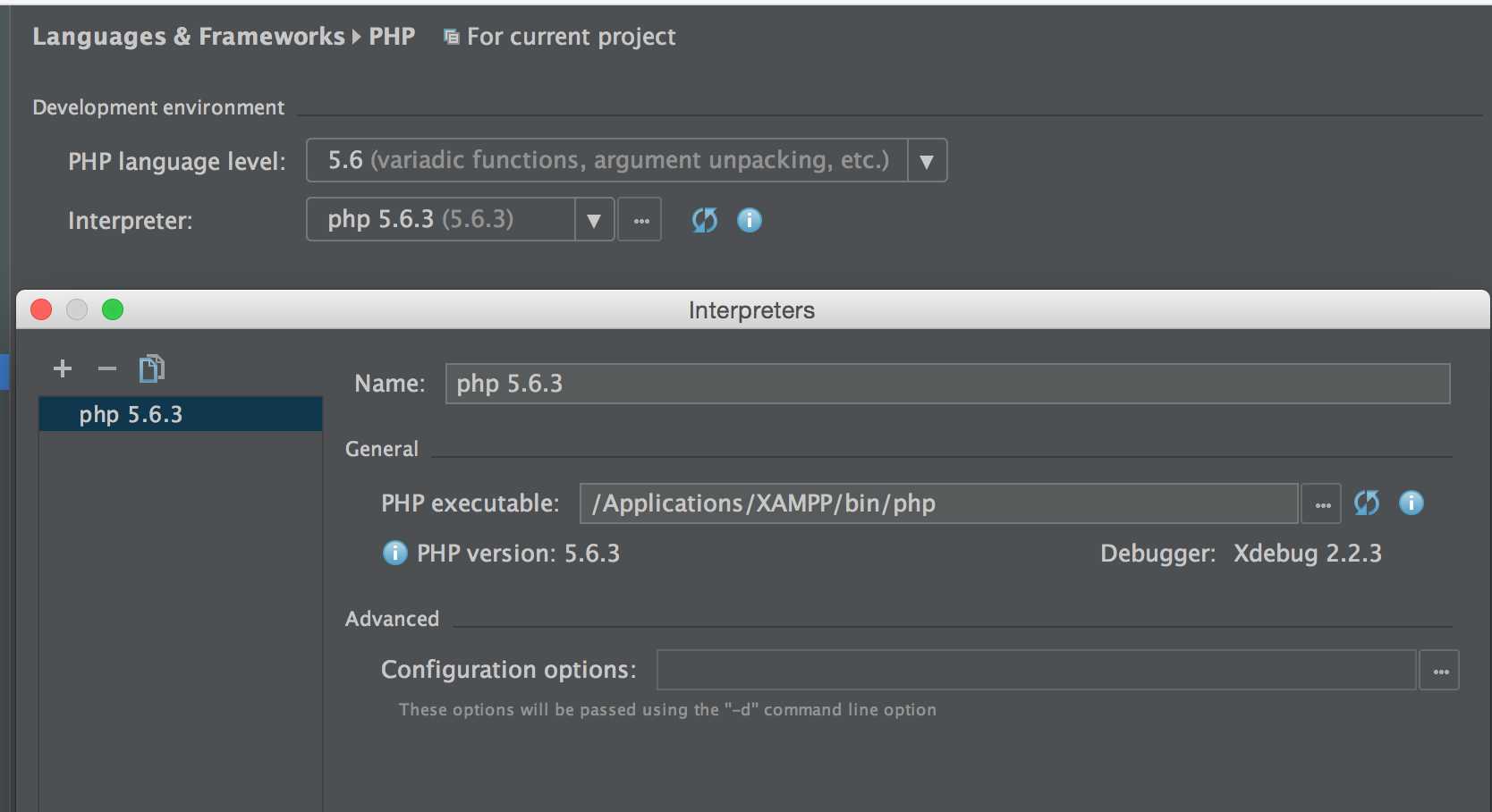The height and width of the screenshot is (812, 1492).
Task: Zoom the Interpreters dialog with green button
Action: (x=113, y=309)
